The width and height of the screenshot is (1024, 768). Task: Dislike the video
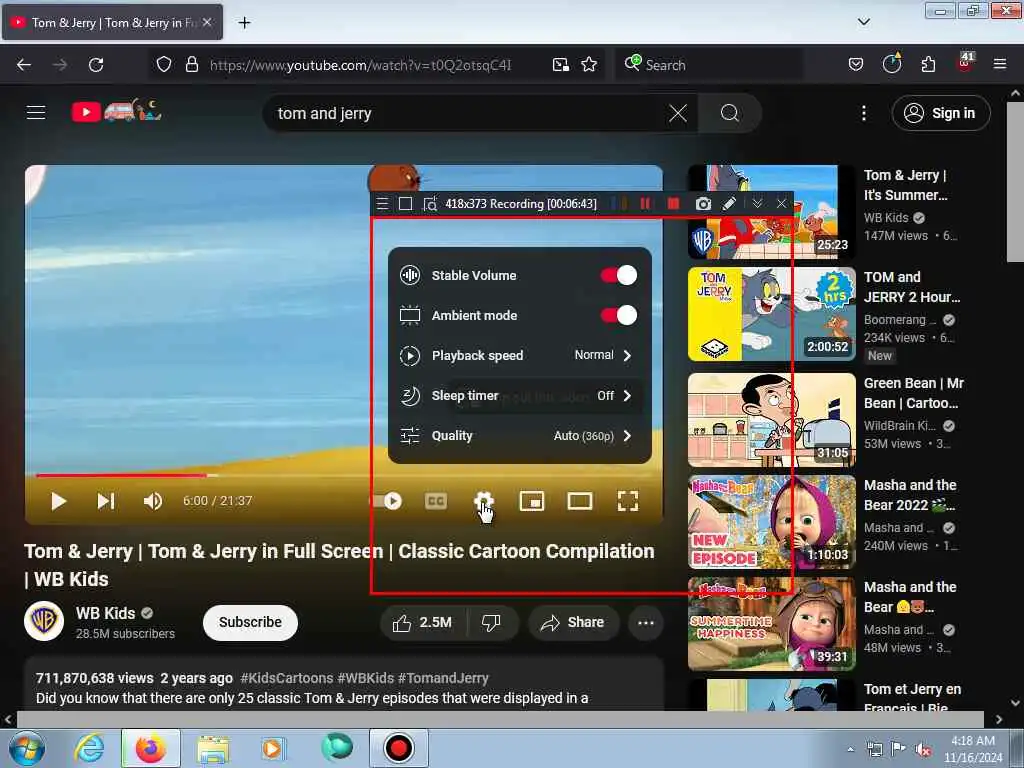491,622
